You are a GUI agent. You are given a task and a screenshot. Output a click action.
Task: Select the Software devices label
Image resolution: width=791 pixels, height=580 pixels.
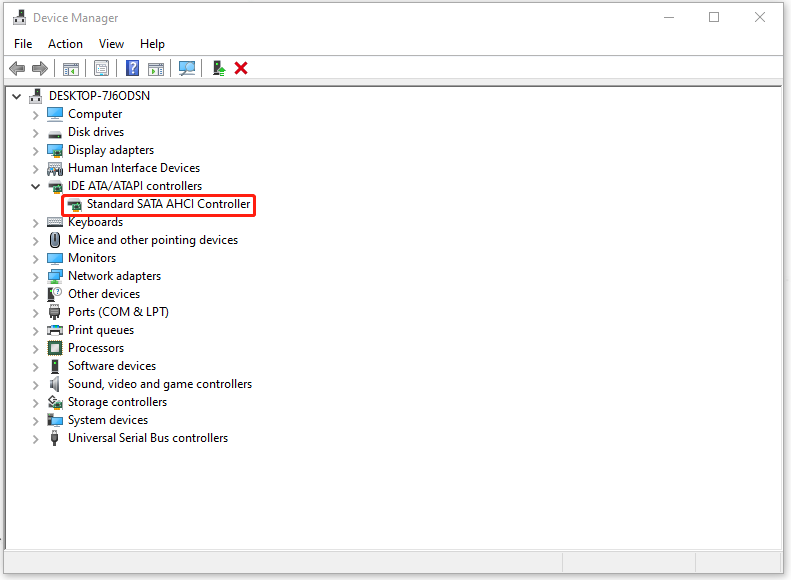click(x=112, y=366)
